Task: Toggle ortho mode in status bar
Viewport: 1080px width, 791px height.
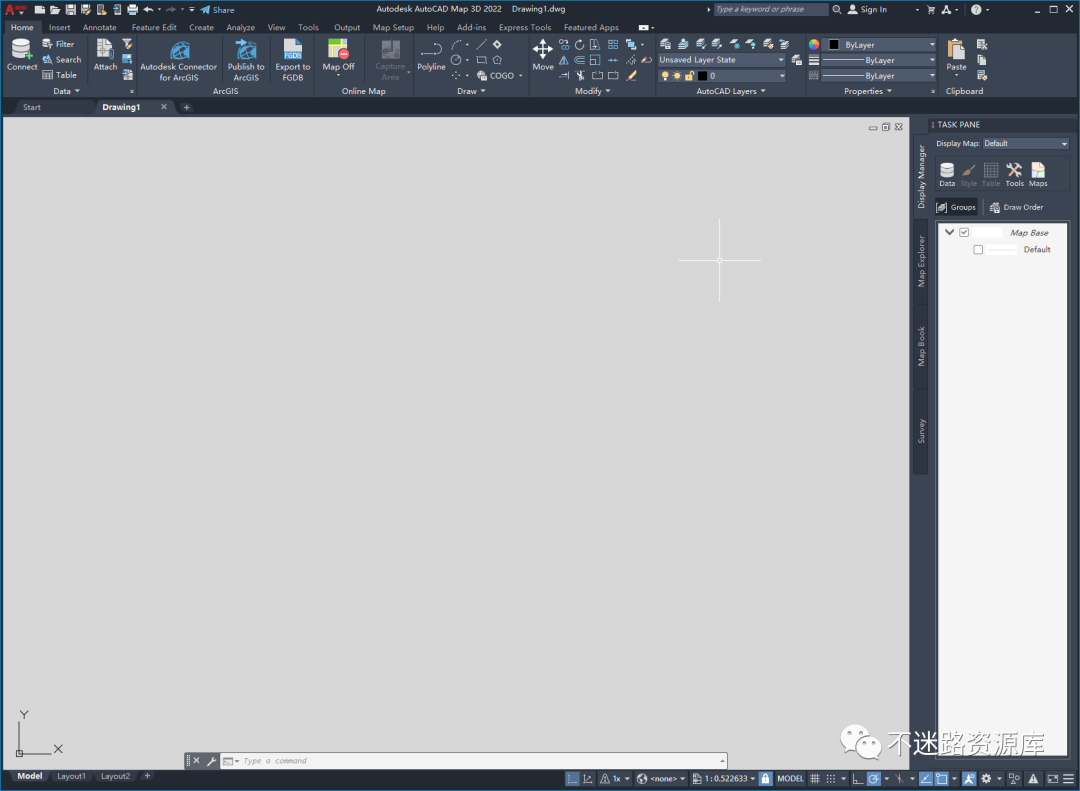Action: tap(858, 779)
